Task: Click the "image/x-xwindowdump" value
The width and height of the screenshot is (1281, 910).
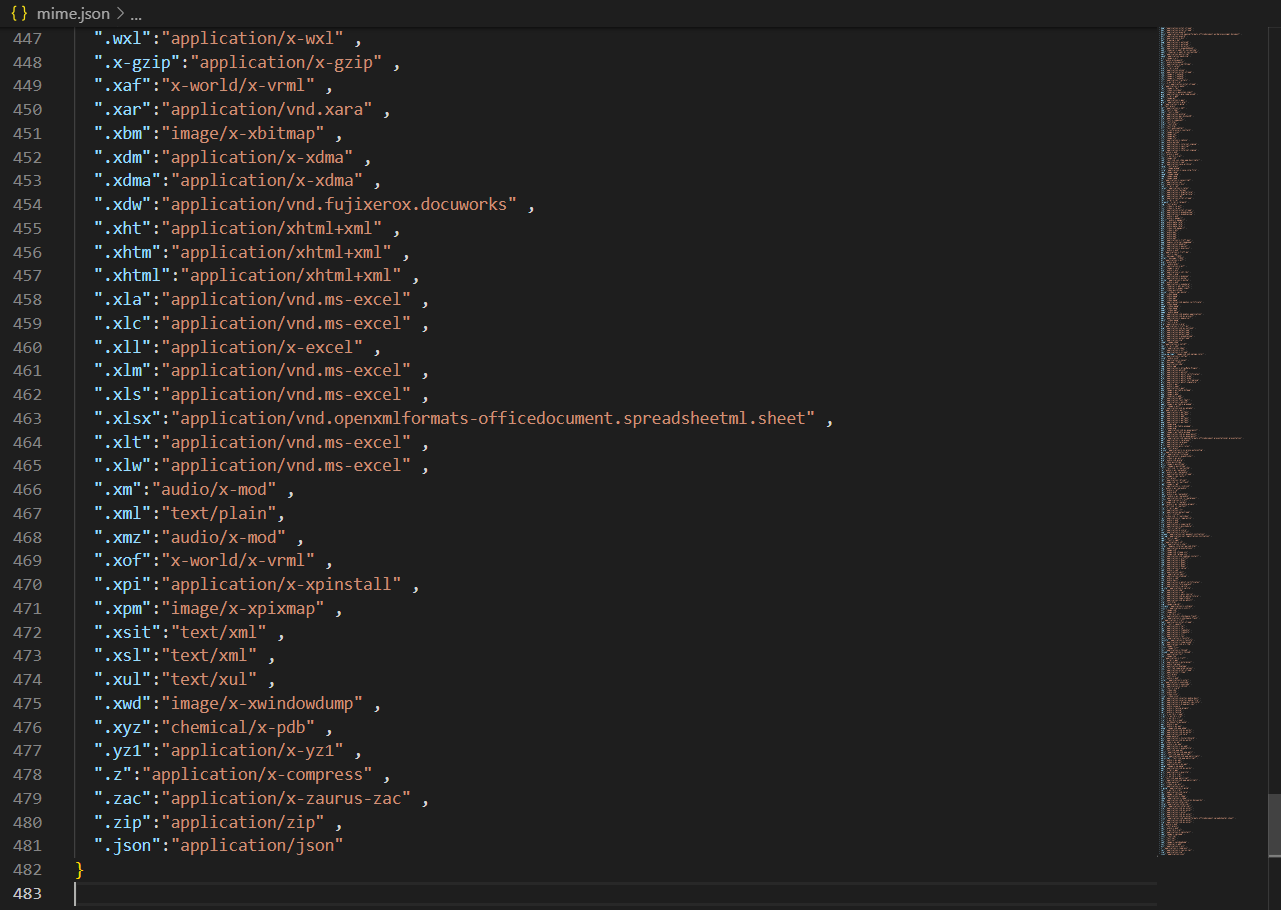Action: [267, 703]
